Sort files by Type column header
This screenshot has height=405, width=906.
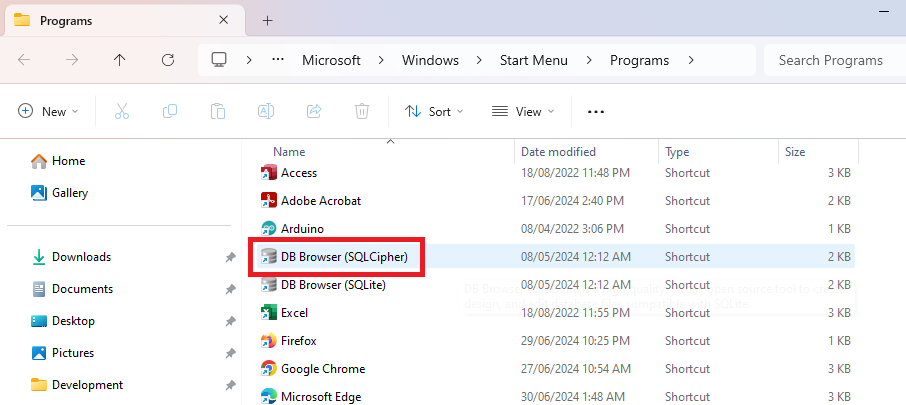point(677,152)
